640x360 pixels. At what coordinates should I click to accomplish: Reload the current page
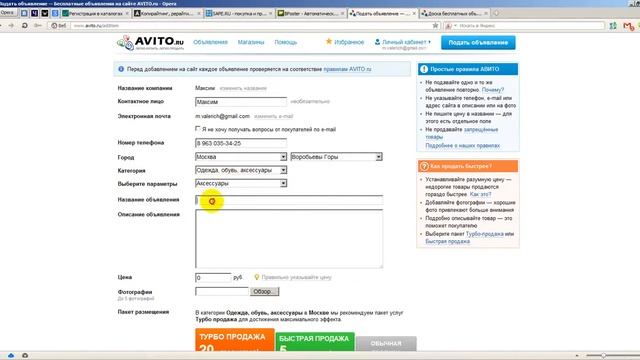(24, 25)
